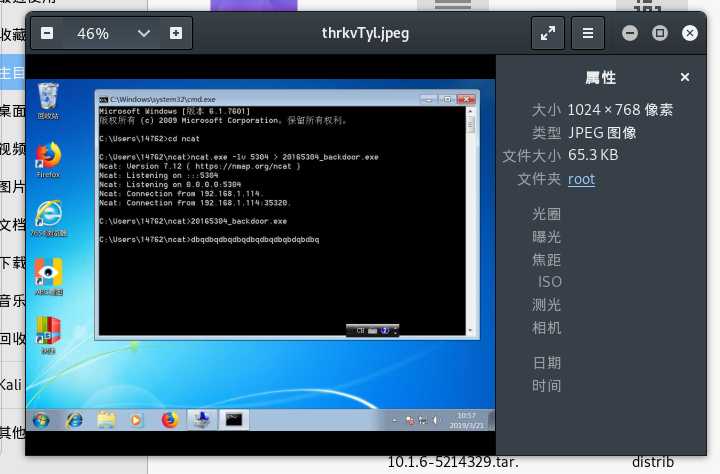
Task: Select 桌面 in the file manager sidebar
Action: (12, 111)
